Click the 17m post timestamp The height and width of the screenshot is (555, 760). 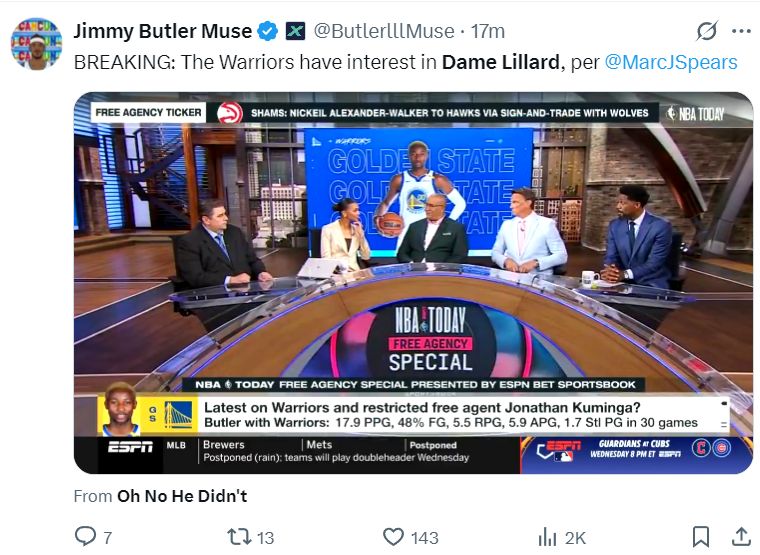coord(490,31)
